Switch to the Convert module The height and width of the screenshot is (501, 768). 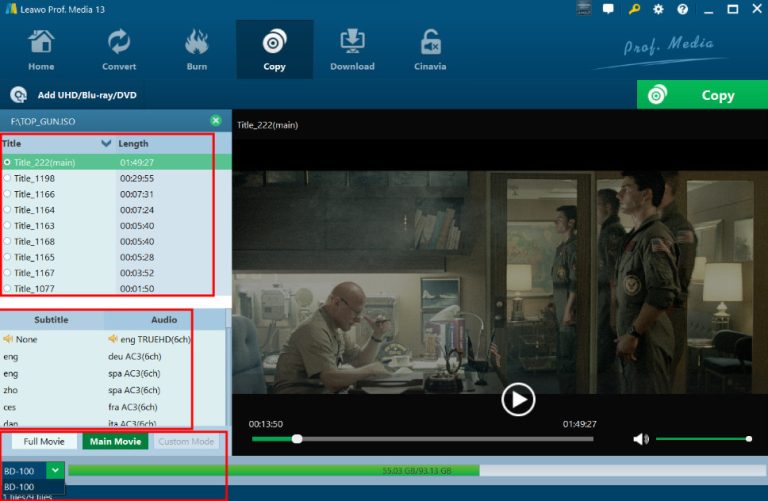118,49
